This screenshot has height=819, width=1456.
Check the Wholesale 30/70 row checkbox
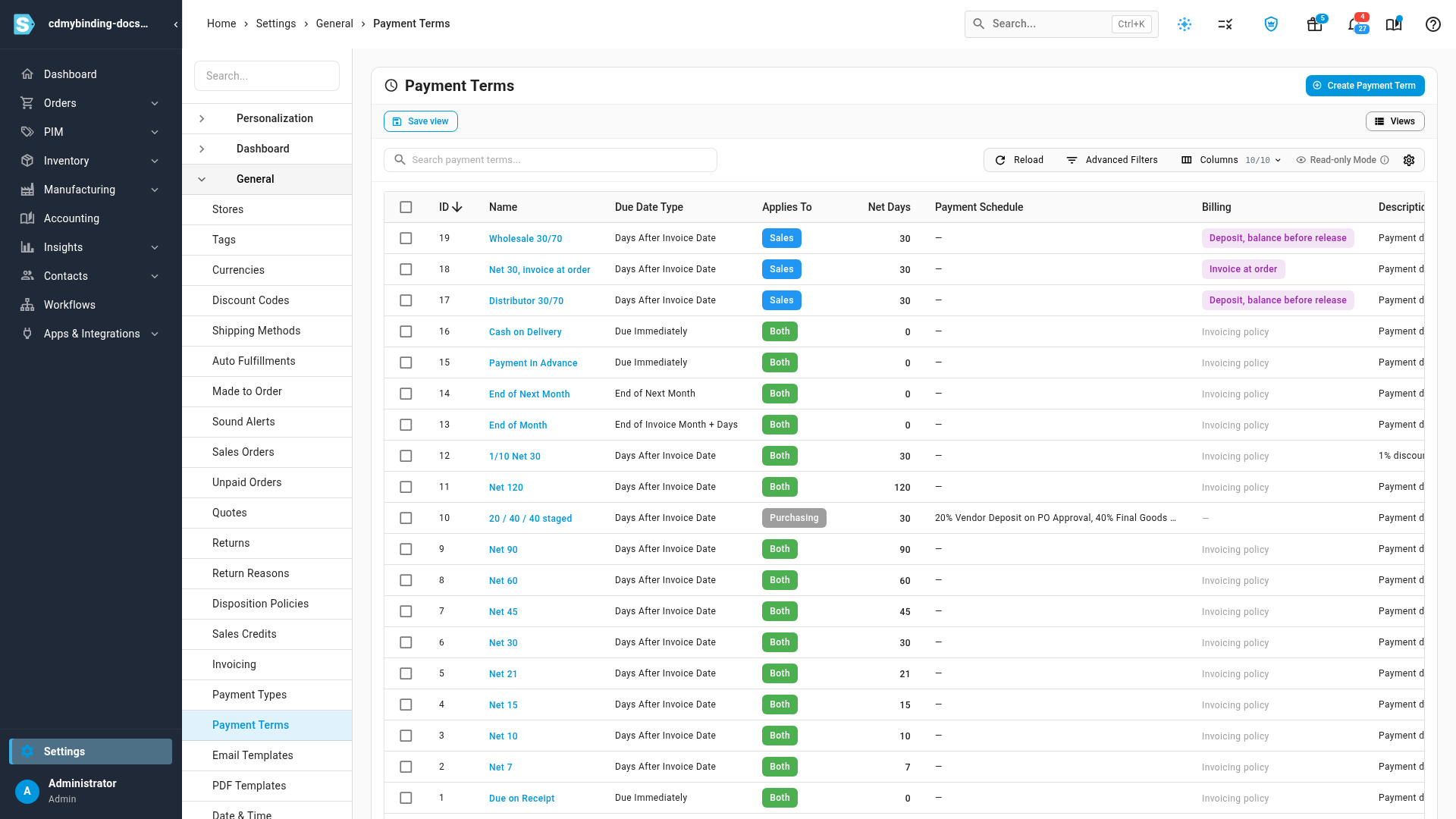(x=406, y=238)
